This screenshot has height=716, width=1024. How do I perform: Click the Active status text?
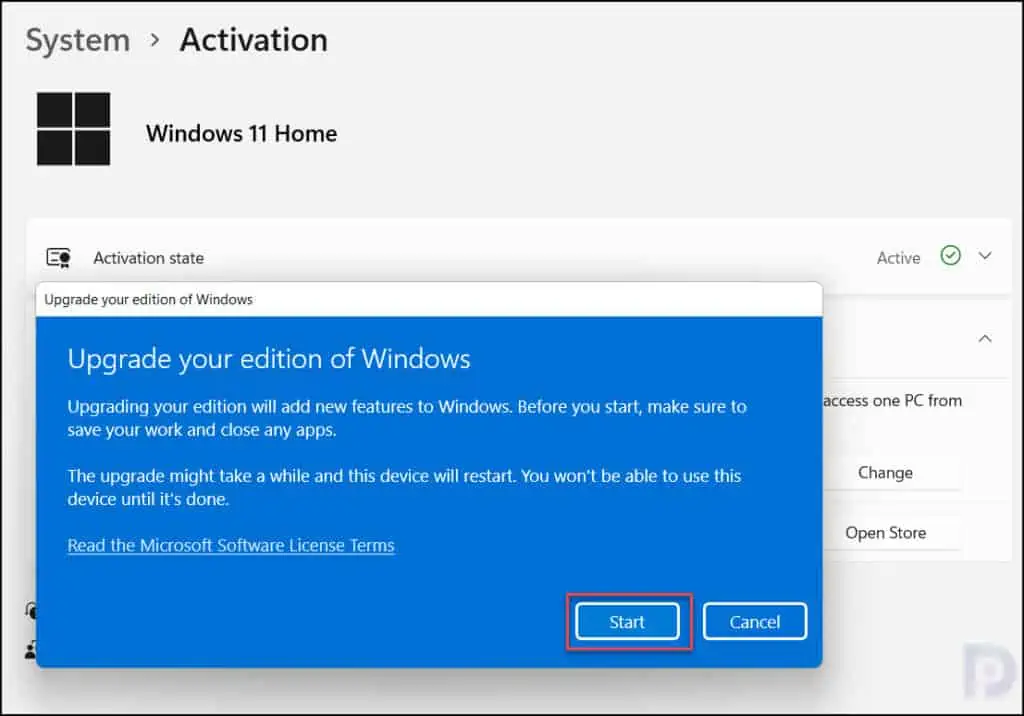[898, 258]
